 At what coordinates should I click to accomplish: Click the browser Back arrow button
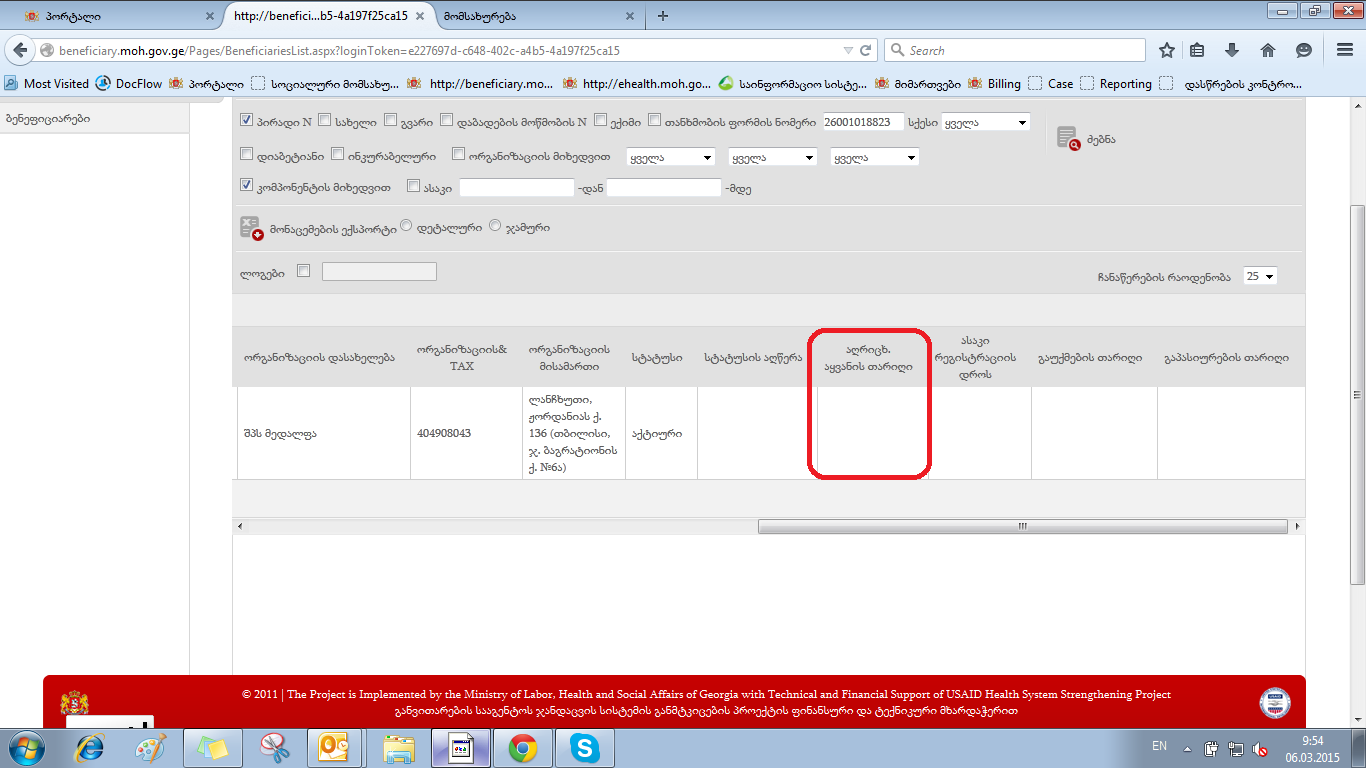pyautogui.click(x=19, y=50)
